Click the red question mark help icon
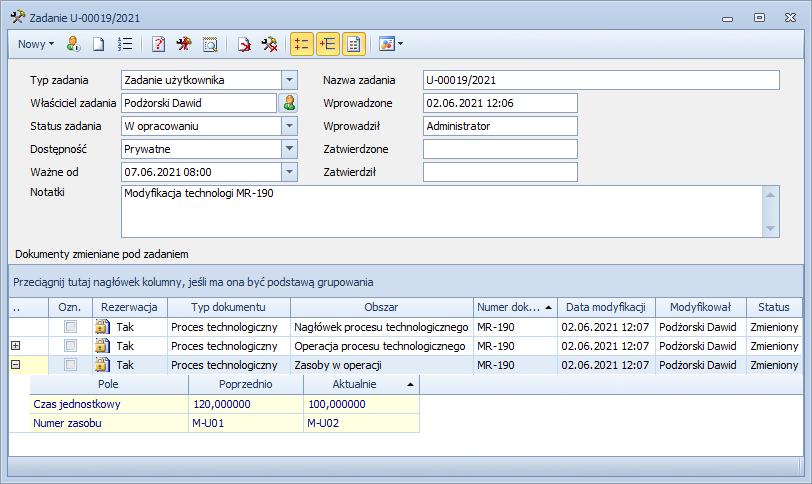The image size is (812, 484). tap(158, 44)
